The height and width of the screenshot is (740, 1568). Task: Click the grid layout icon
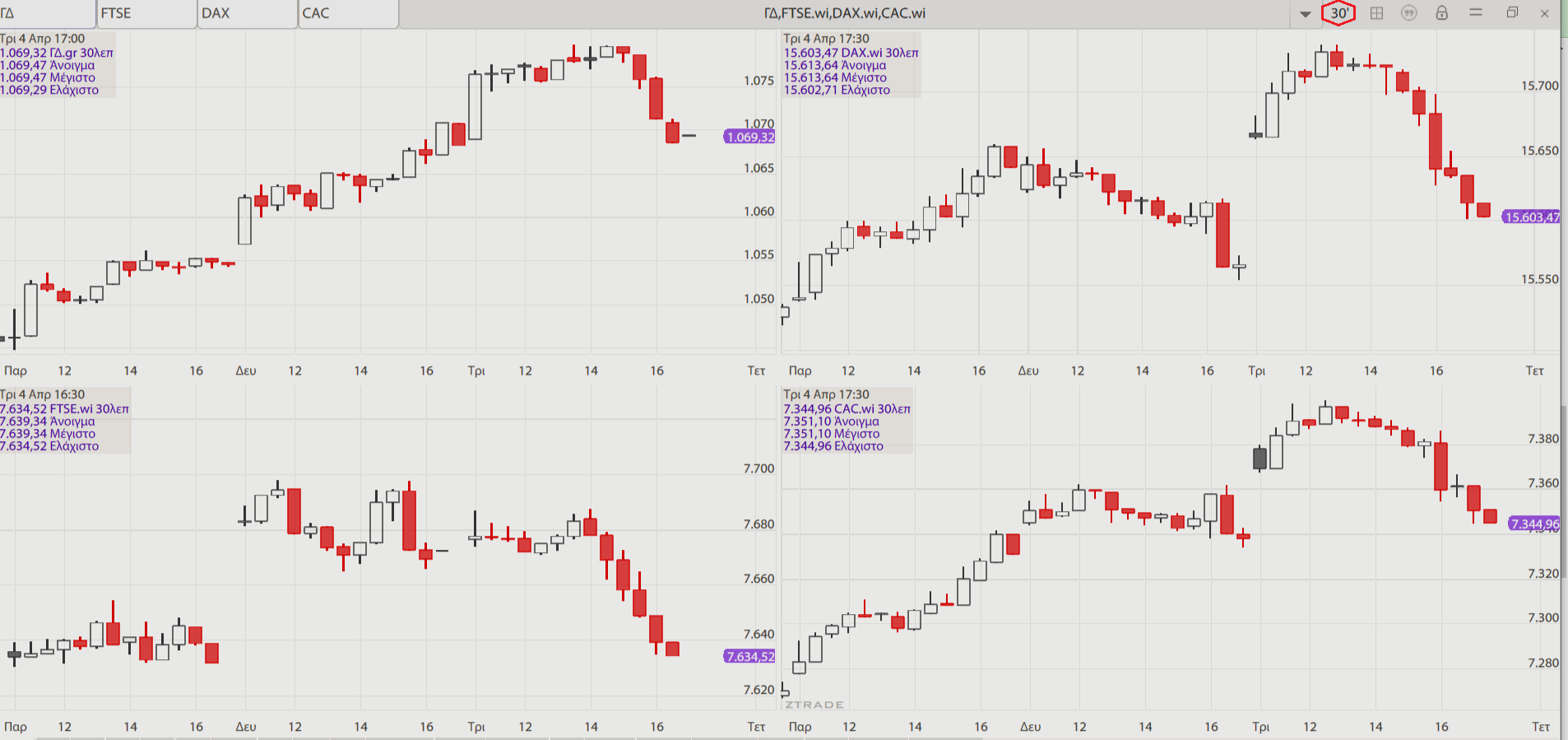1376,13
